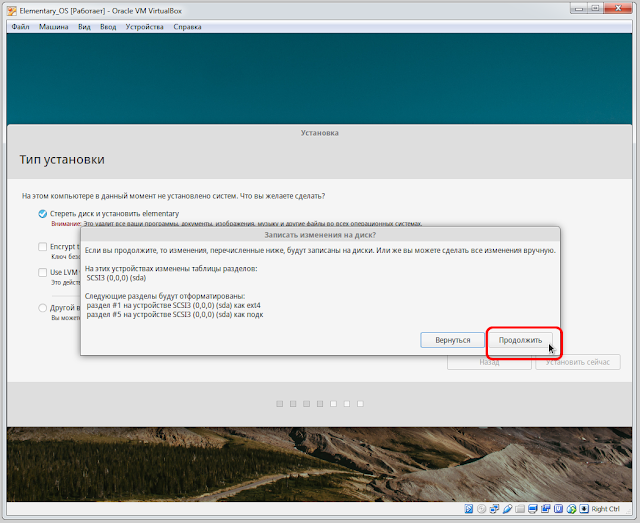Viewport: 640px width, 523px height.
Task: Click 'На этих устройствах изменены таблицы разделов:' text
Action: [171, 269]
